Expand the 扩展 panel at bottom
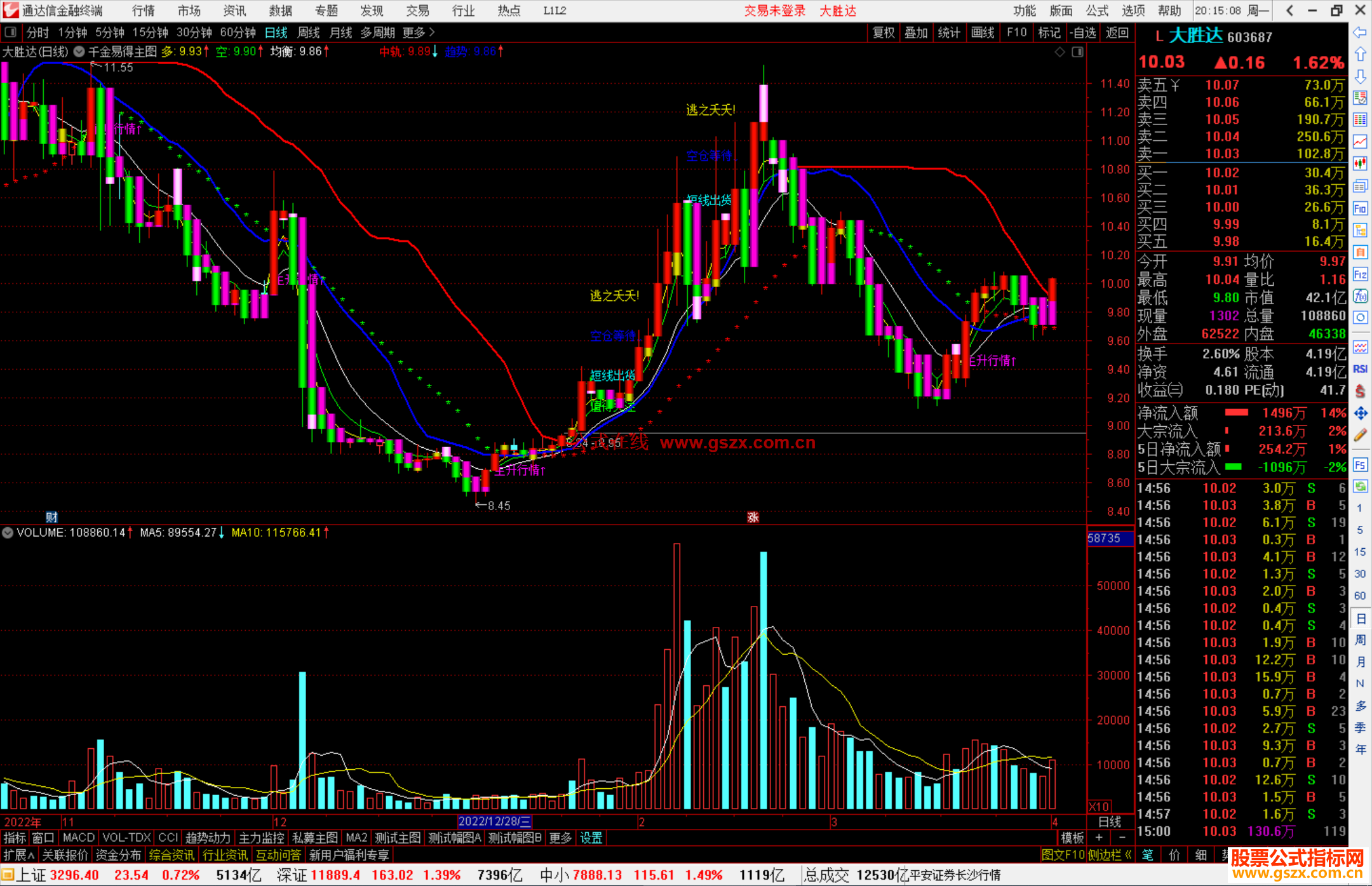This screenshot has height=886, width=1372. 18,855
